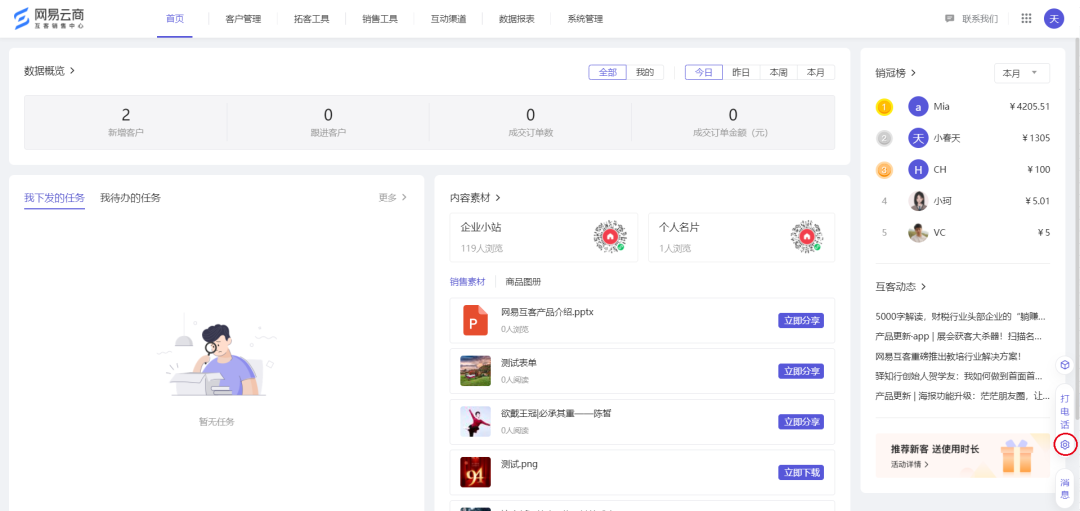
Task: Select the 全部 data scope toggle
Action: tap(608, 72)
